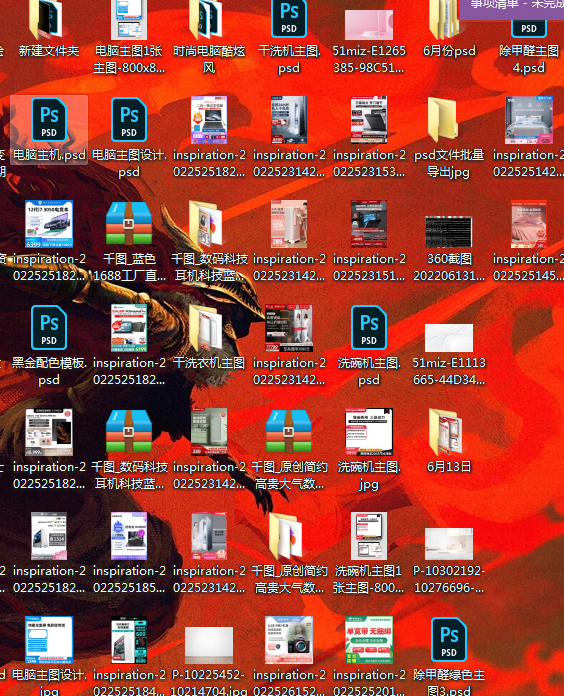Select inspiration-2 022523151 image file
564x696 pixels.
368,224
